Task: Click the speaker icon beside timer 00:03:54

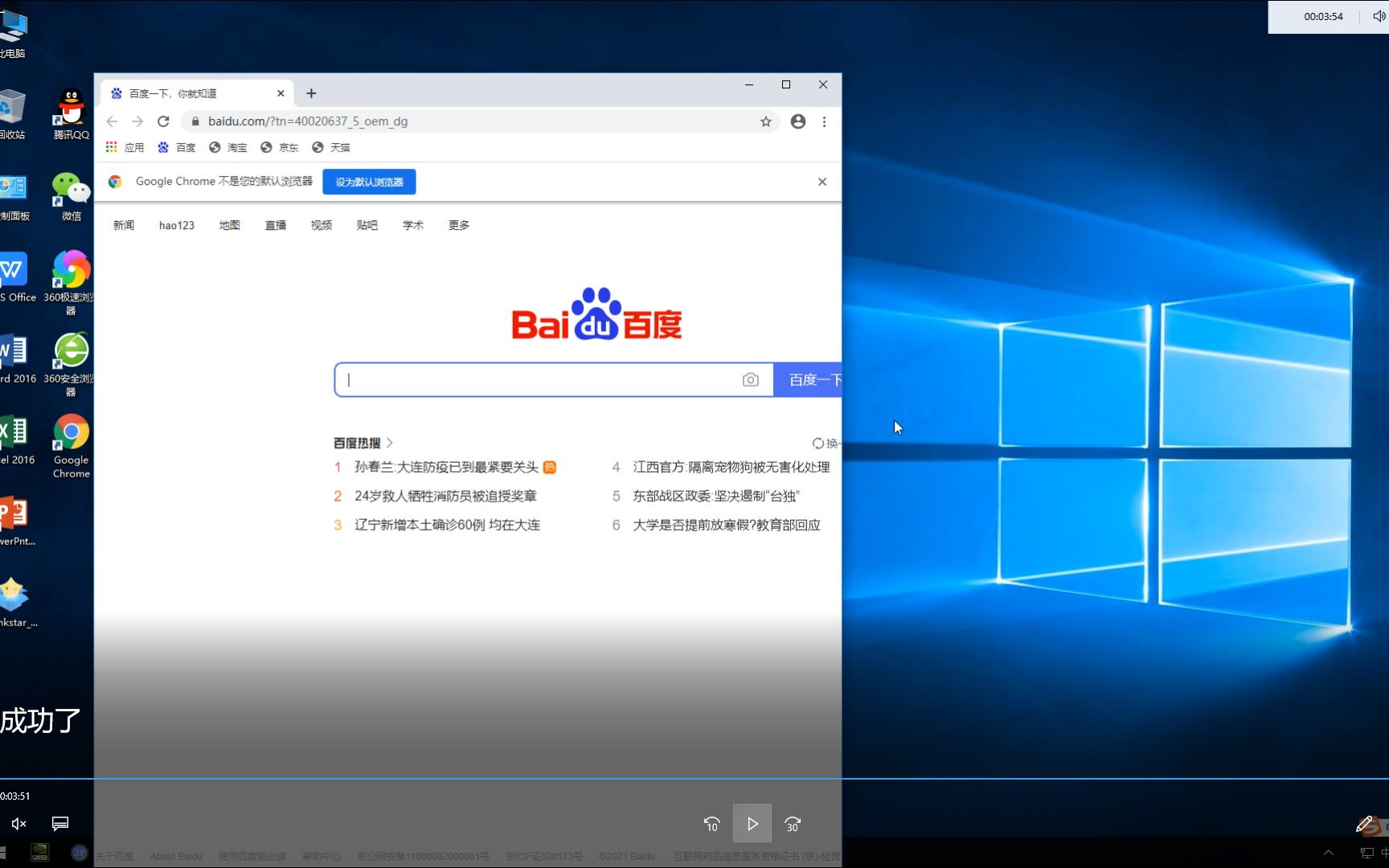Action: pos(1379,16)
